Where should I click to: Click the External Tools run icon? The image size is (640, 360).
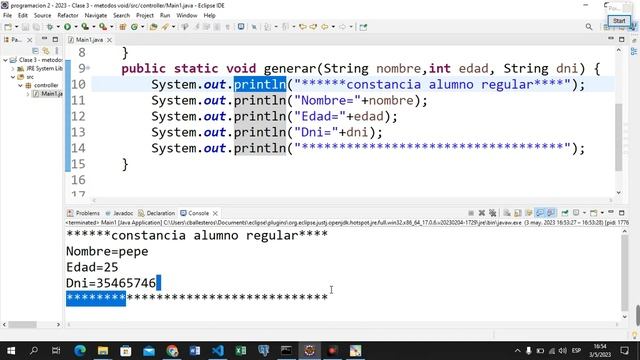click(103, 27)
